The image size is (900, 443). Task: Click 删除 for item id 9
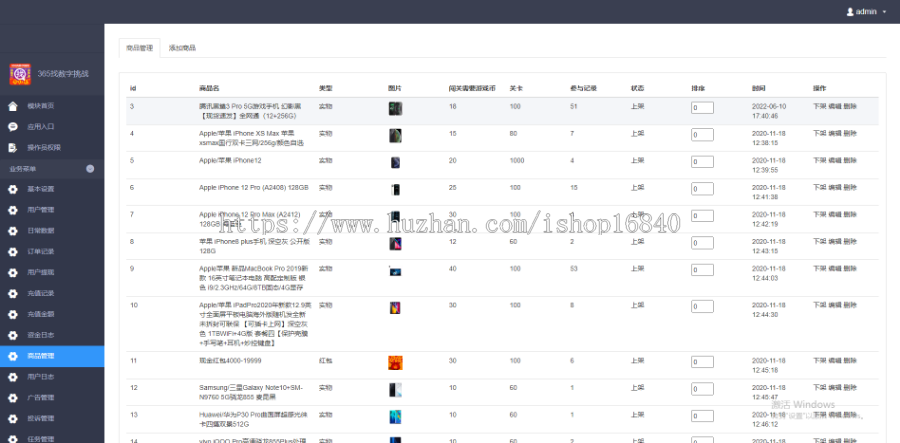[850, 268]
